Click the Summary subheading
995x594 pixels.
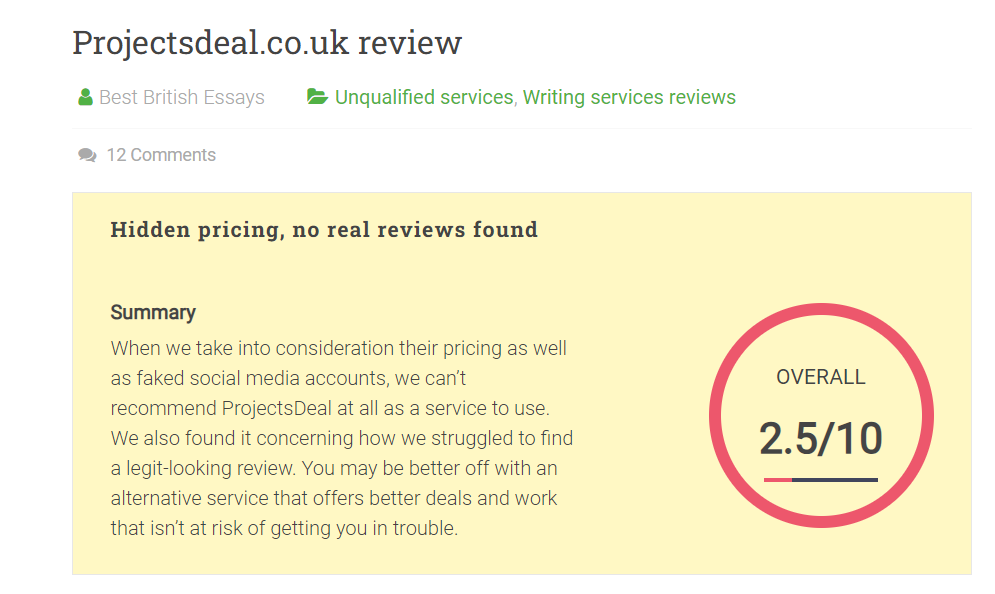pos(153,312)
